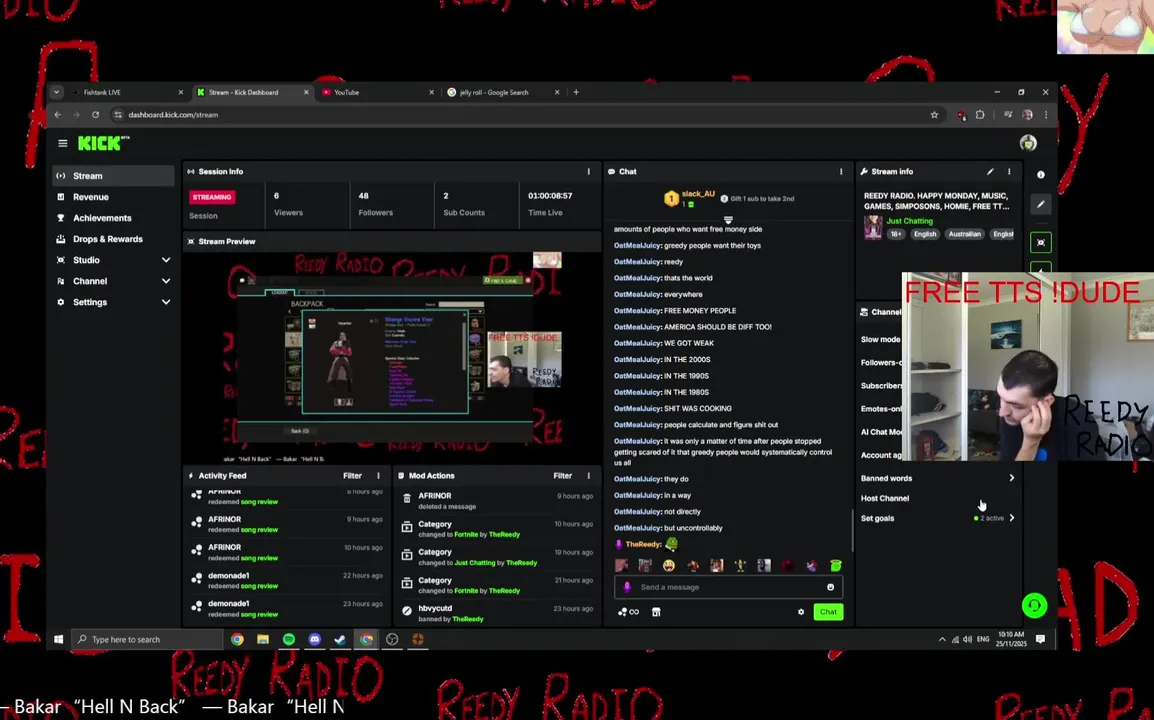Show hidden system tray icons
The image size is (1154, 720).
942,639
